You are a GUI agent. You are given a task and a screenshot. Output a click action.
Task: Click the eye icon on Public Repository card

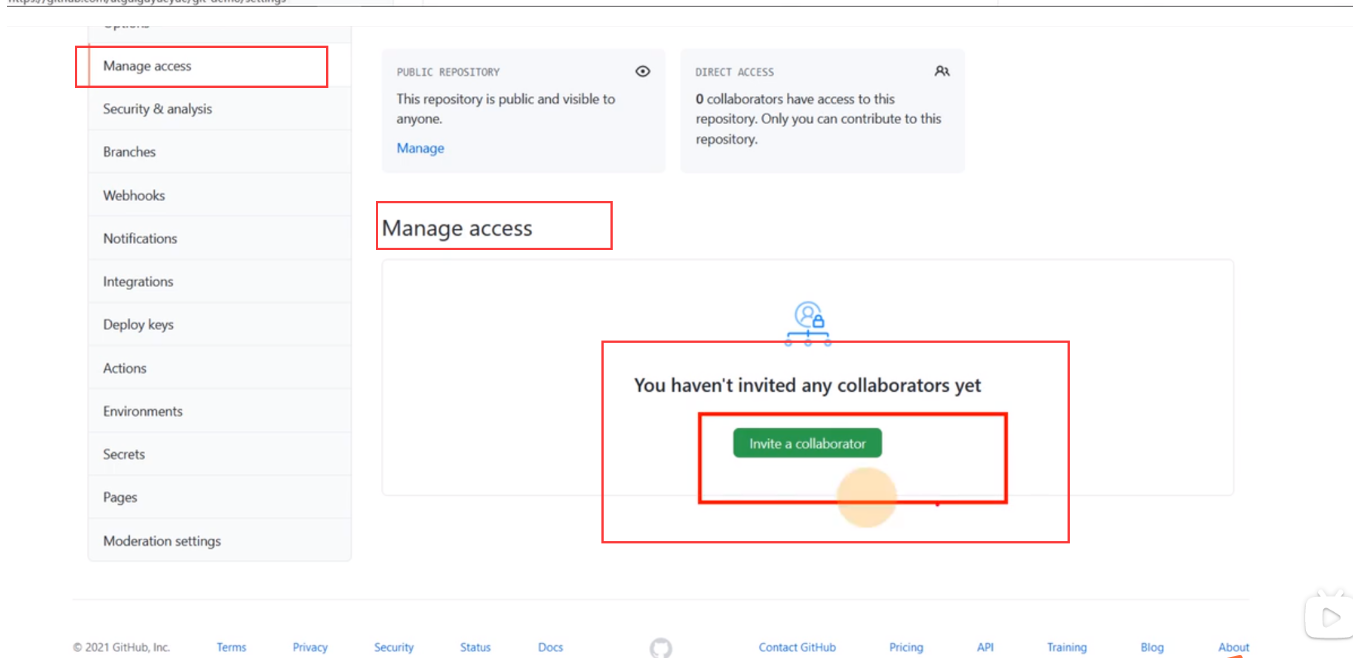(x=643, y=71)
